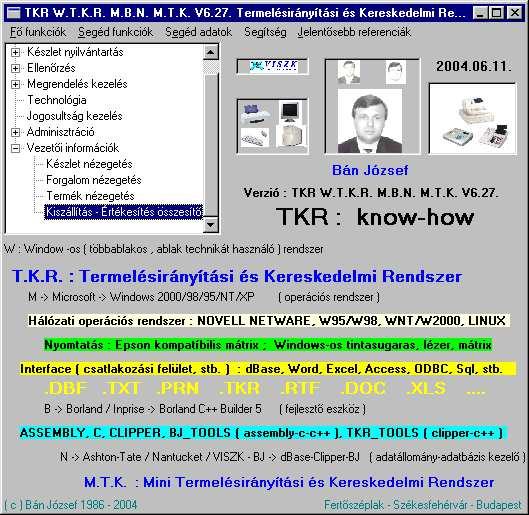Click the Borland C++ Builder 5 line
The width and height of the screenshot is (529, 515).
pos(205,409)
